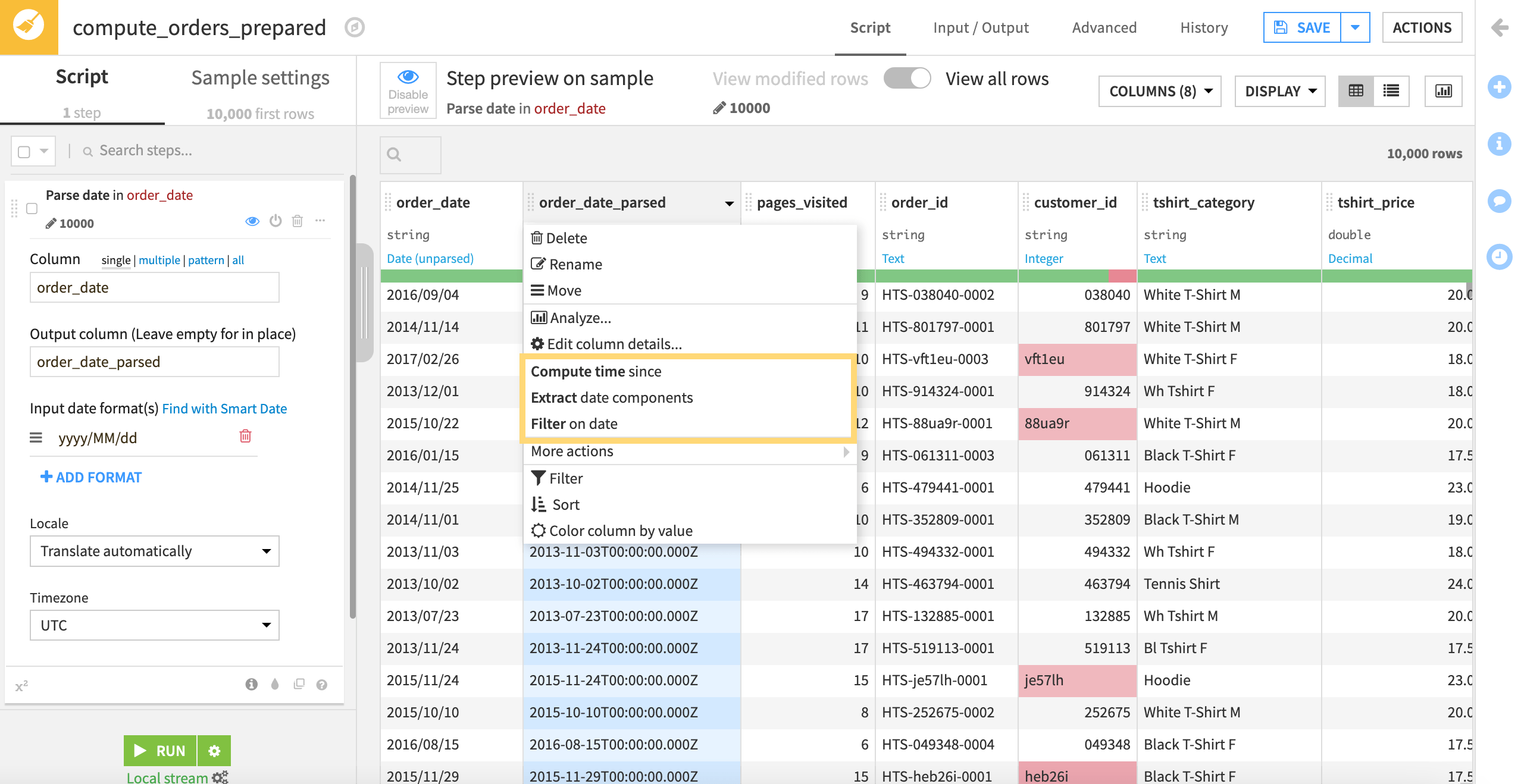Screen dimensions: 1521x784
Task: Open the Locale dropdown
Action: 155,551
